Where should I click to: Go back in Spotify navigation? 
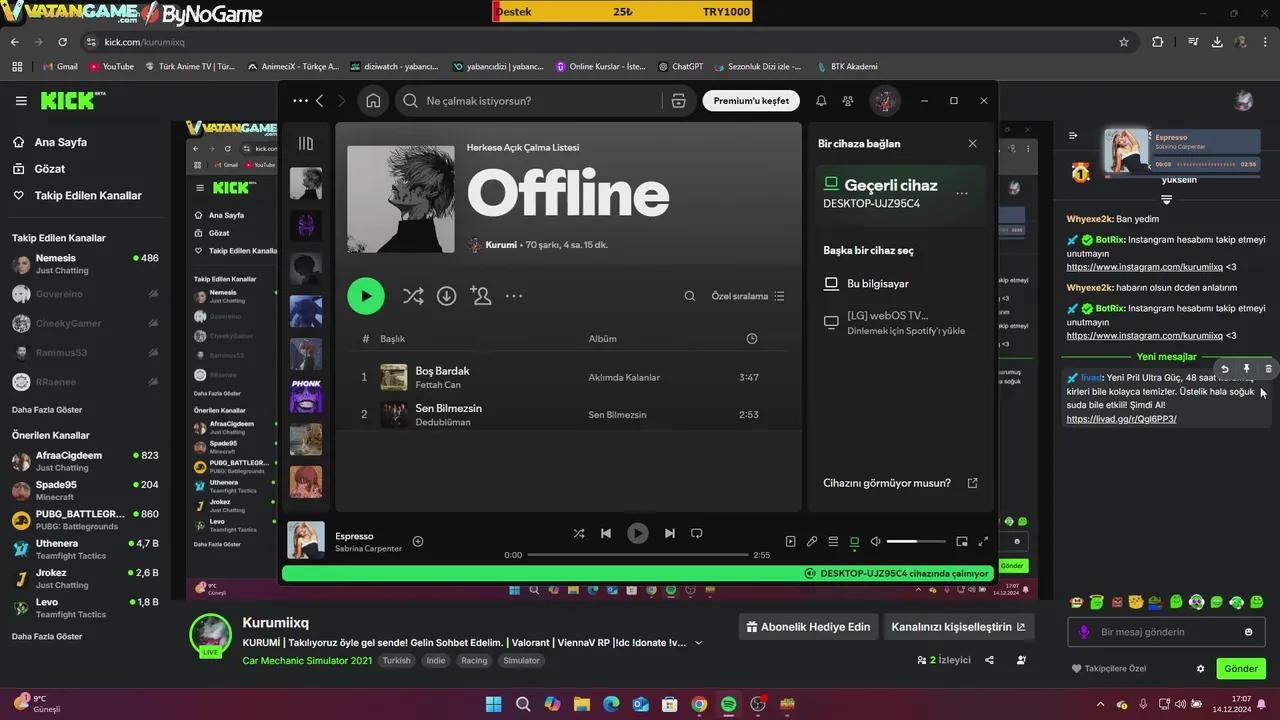[x=320, y=101]
